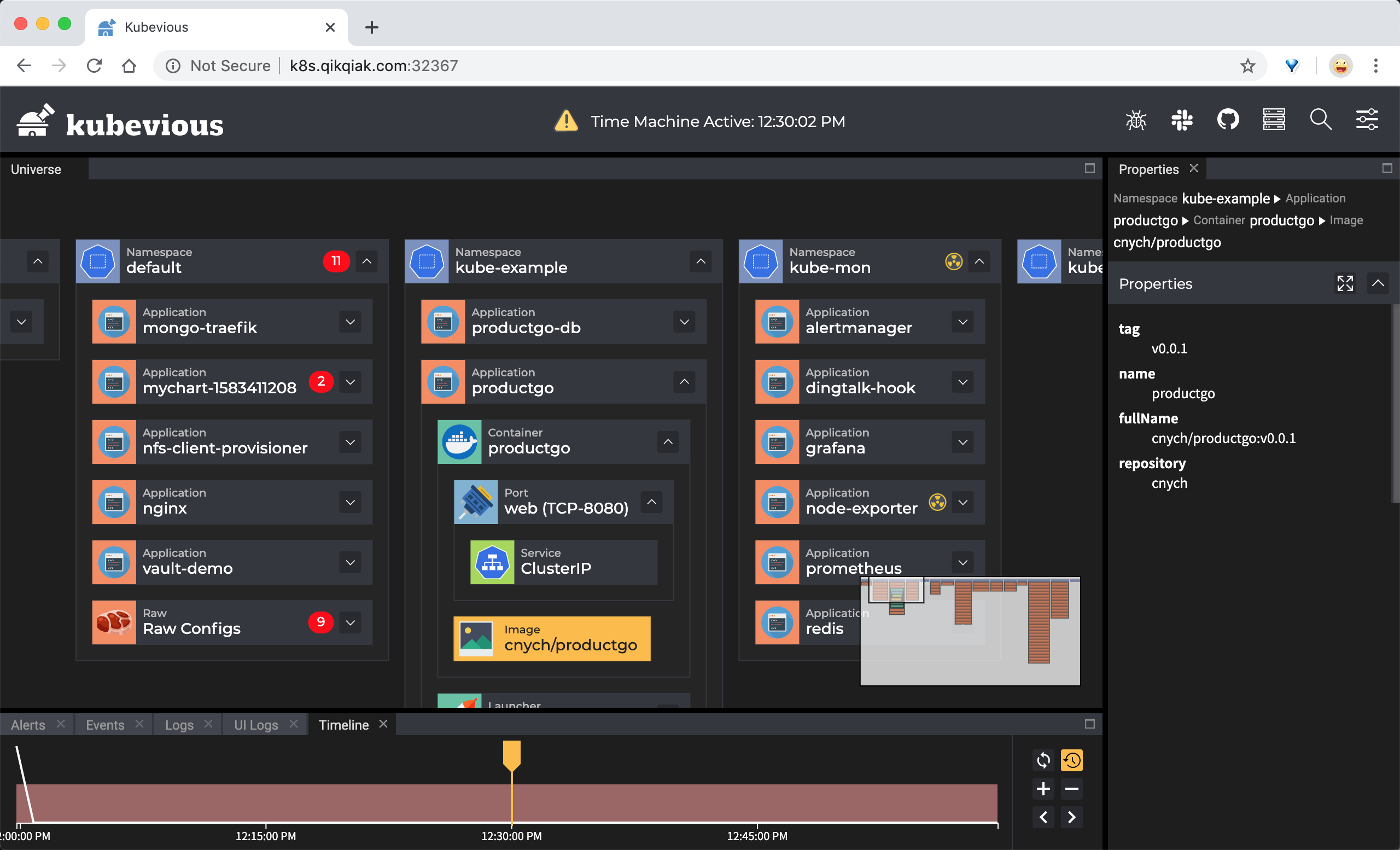The width and height of the screenshot is (1400, 850).
Task: Click the radioactive flag on kube-mon namespace
Action: (954, 261)
